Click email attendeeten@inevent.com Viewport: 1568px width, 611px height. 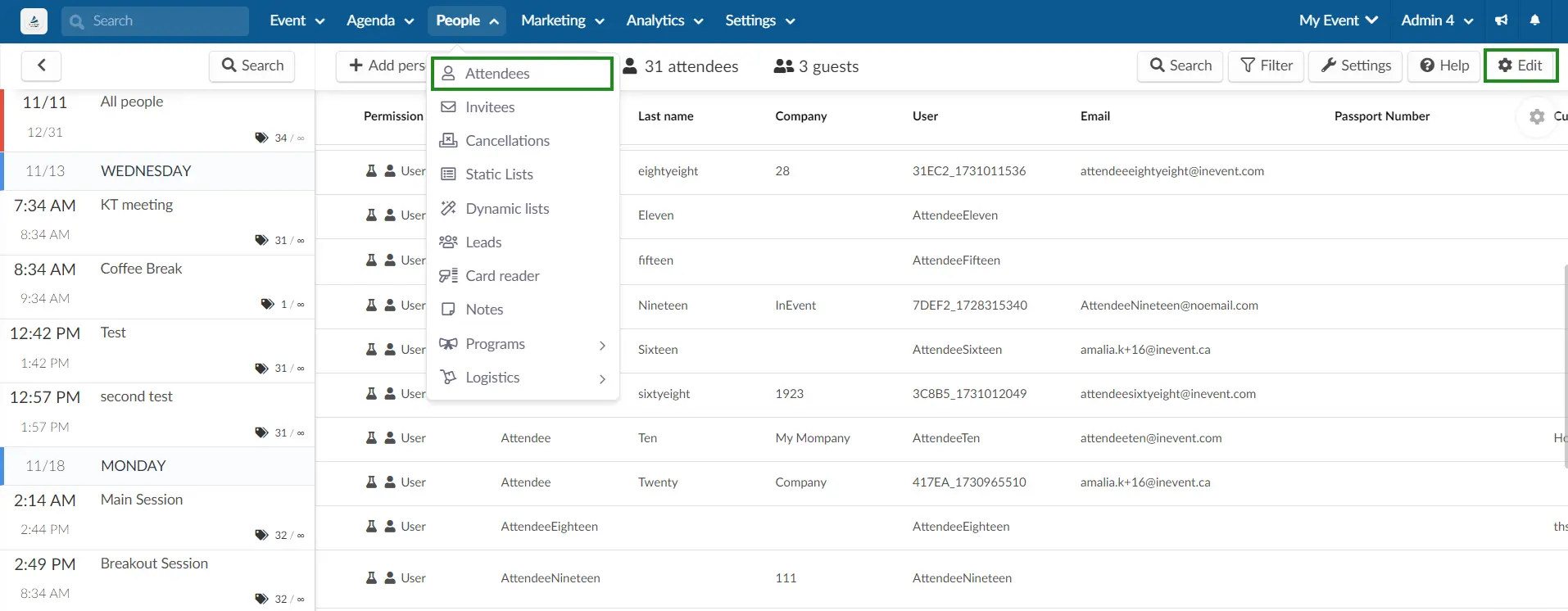click(1150, 438)
